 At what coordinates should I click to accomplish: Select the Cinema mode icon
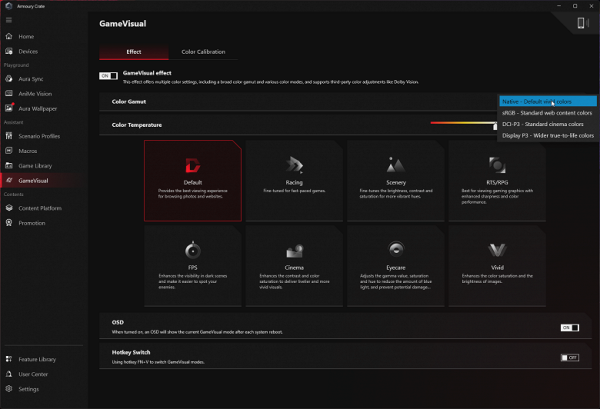click(295, 250)
